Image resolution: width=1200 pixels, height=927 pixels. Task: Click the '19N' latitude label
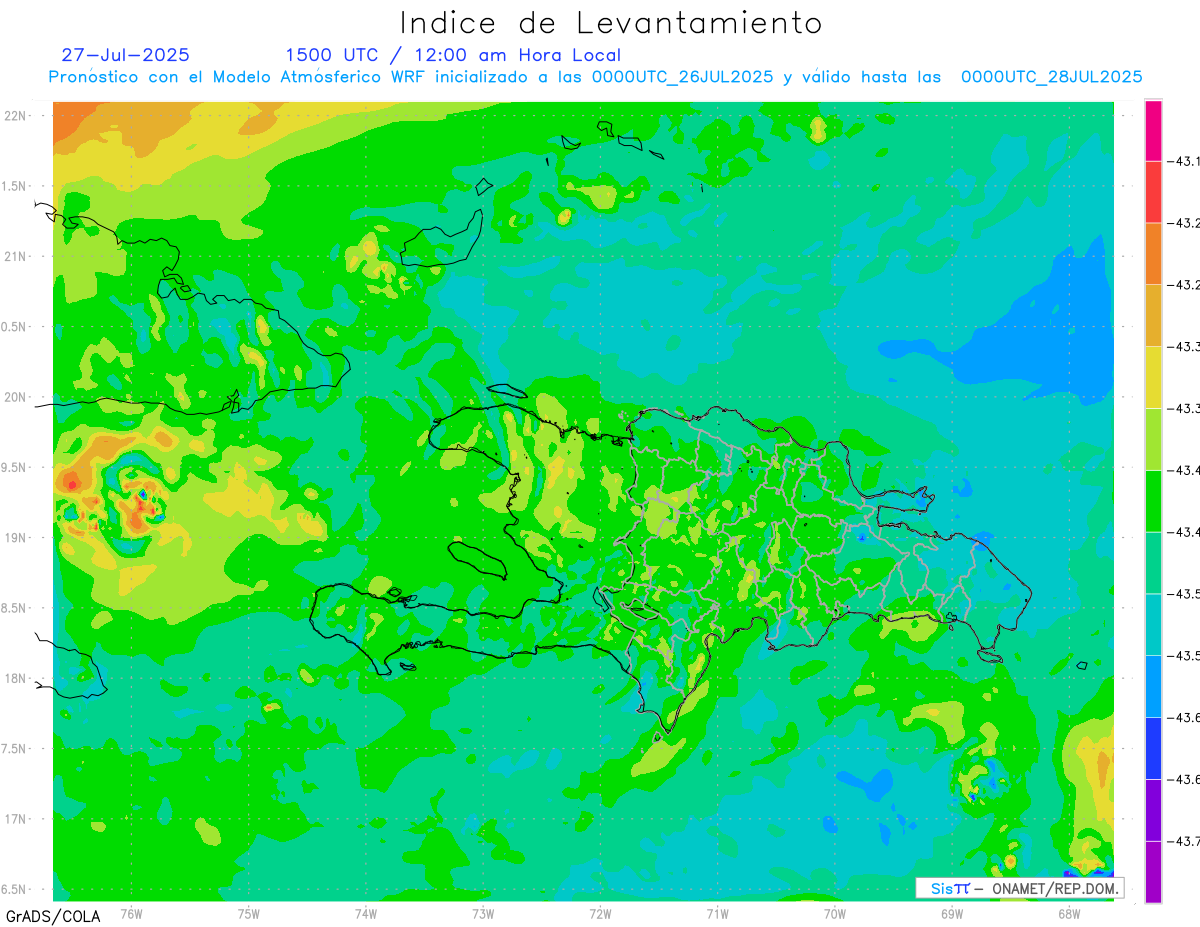click(x=16, y=538)
